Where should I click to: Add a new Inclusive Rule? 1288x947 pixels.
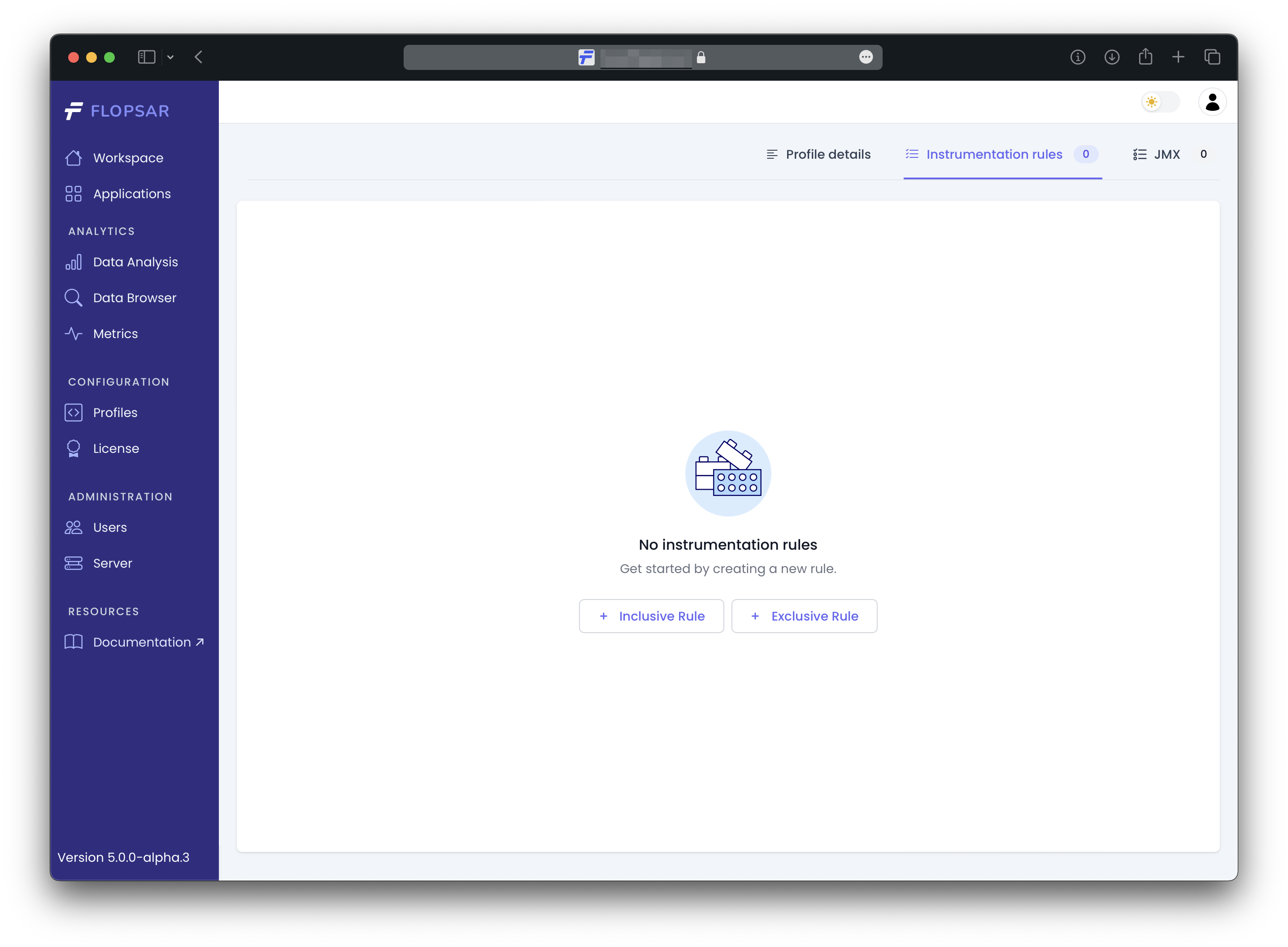pyautogui.click(x=651, y=616)
